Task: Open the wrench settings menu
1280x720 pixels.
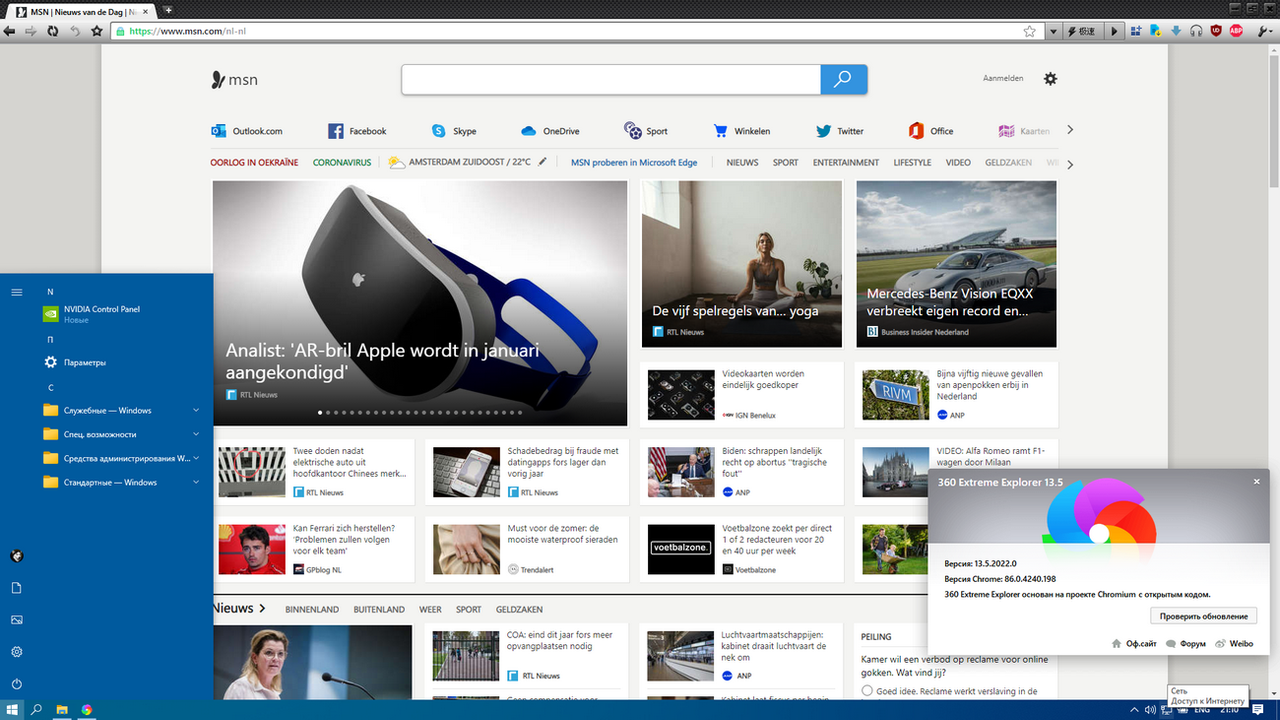Action: click(1266, 31)
